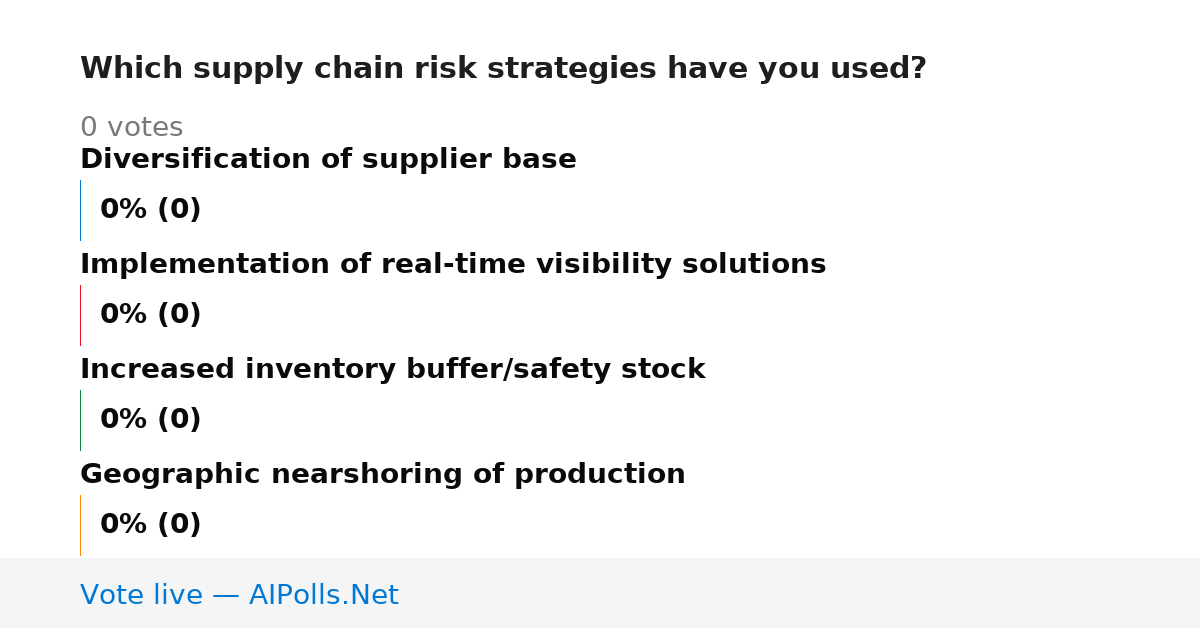Click '0% (0)' result under nearshoring option

tap(151, 525)
